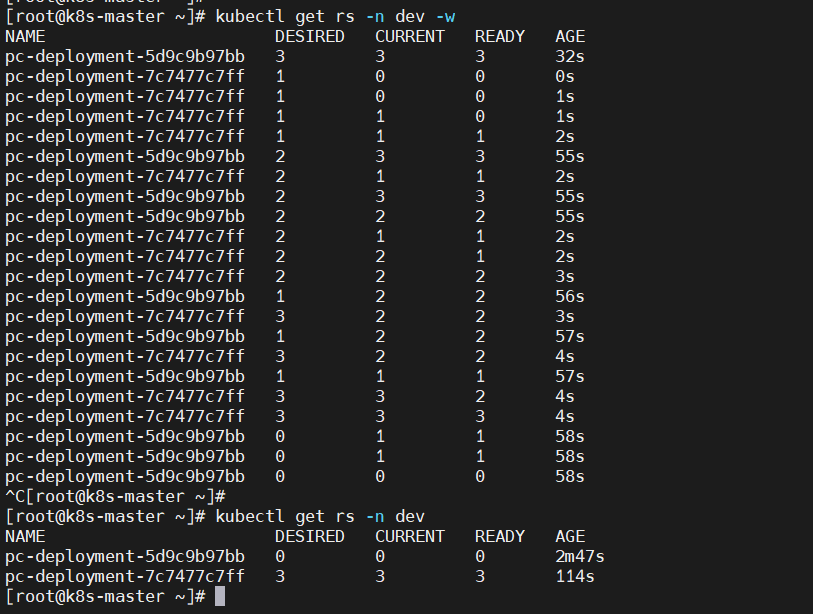Click the first DESIRED column header

(x=310, y=36)
